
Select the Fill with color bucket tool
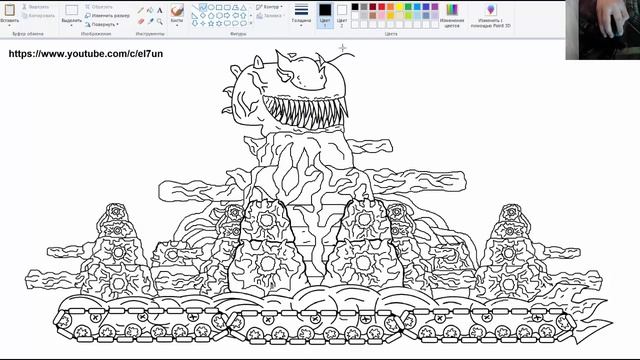[150, 10]
